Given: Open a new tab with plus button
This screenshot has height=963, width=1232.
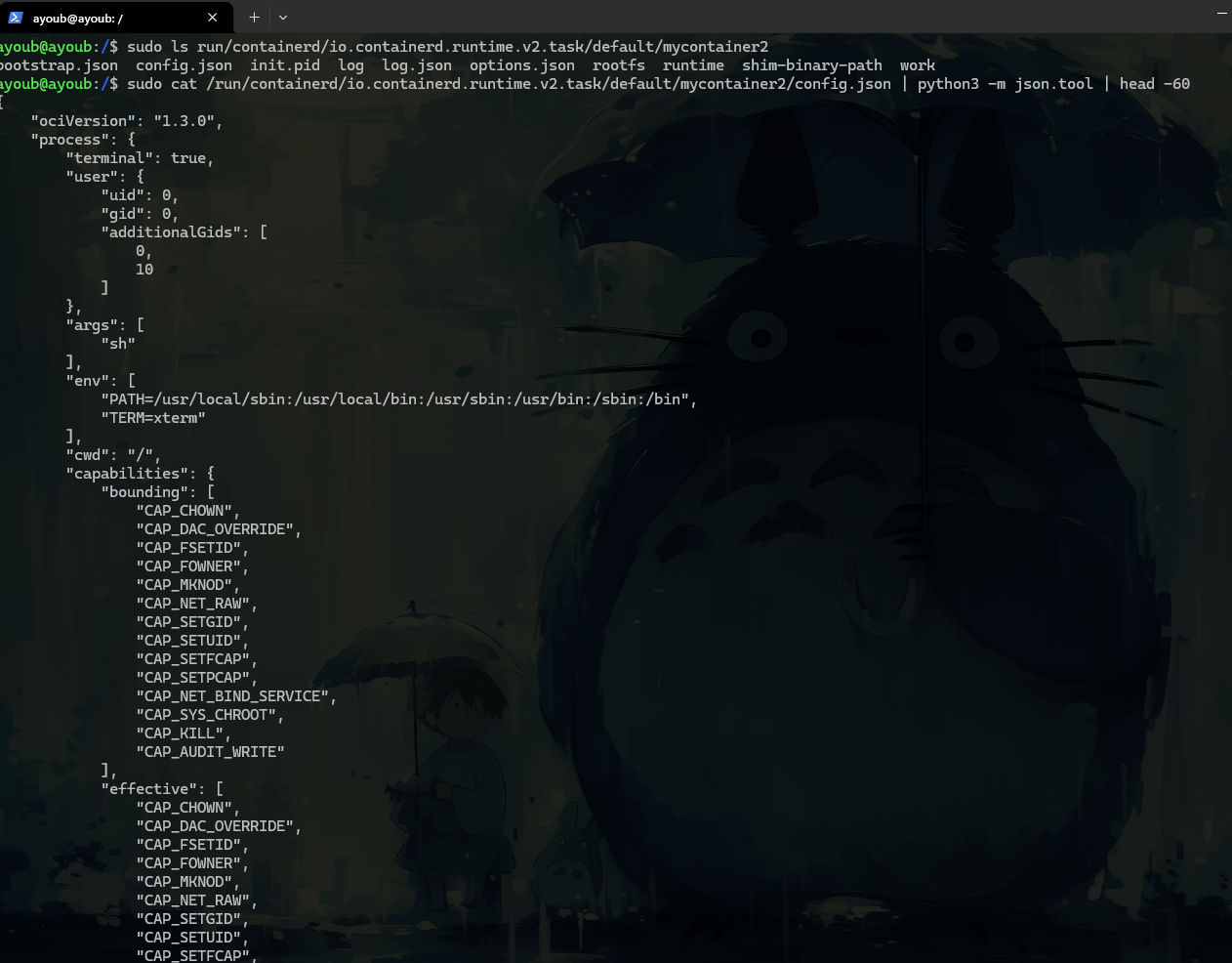Looking at the screenshot, I should [x=254, y=18].
